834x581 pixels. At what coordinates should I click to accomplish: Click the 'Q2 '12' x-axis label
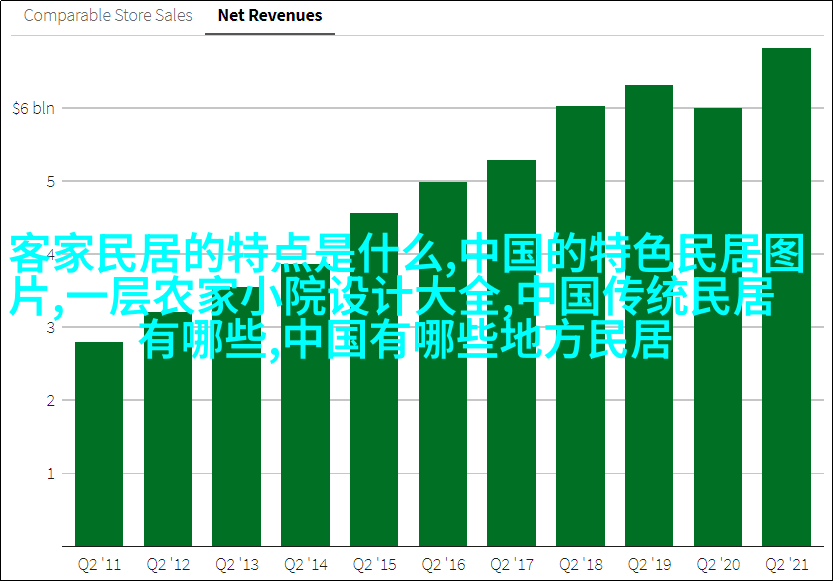168,564
